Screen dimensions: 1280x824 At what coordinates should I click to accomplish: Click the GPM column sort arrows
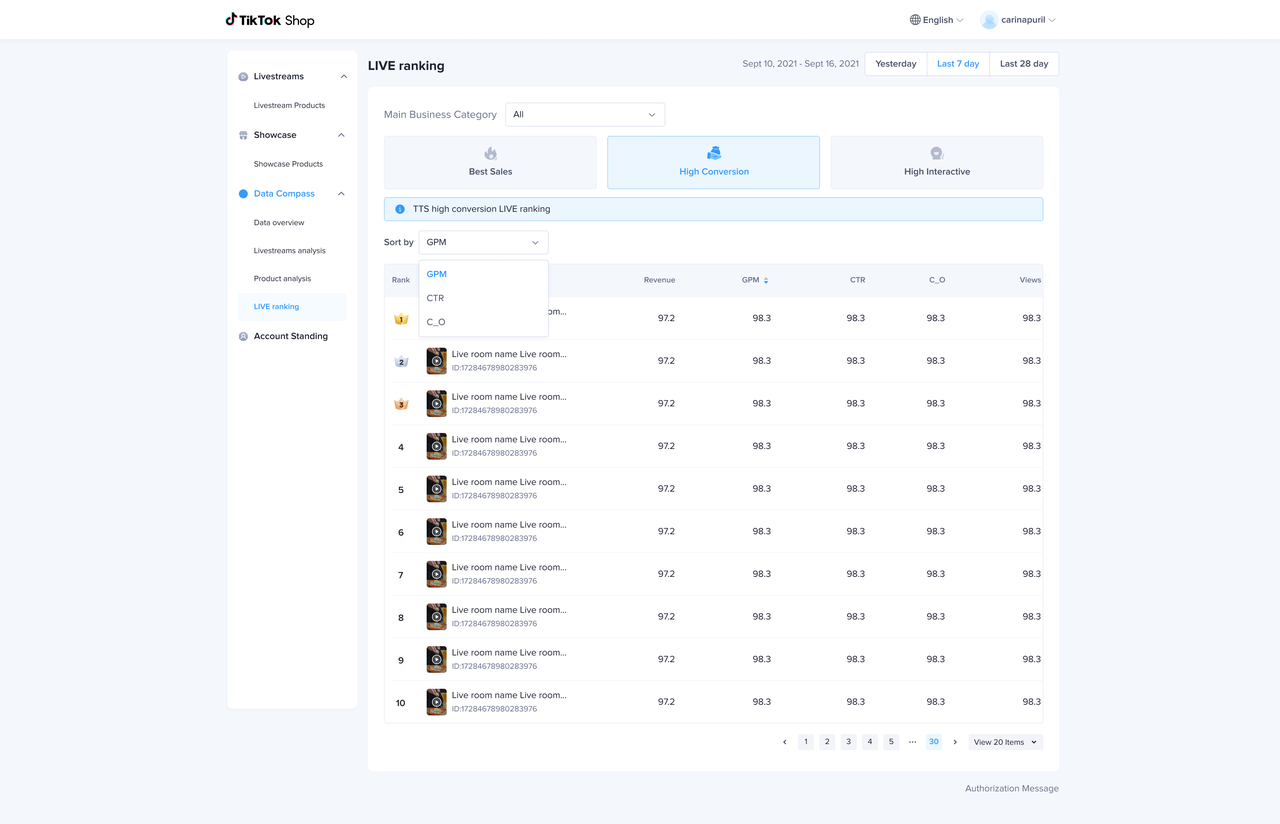tap(766, 281)
